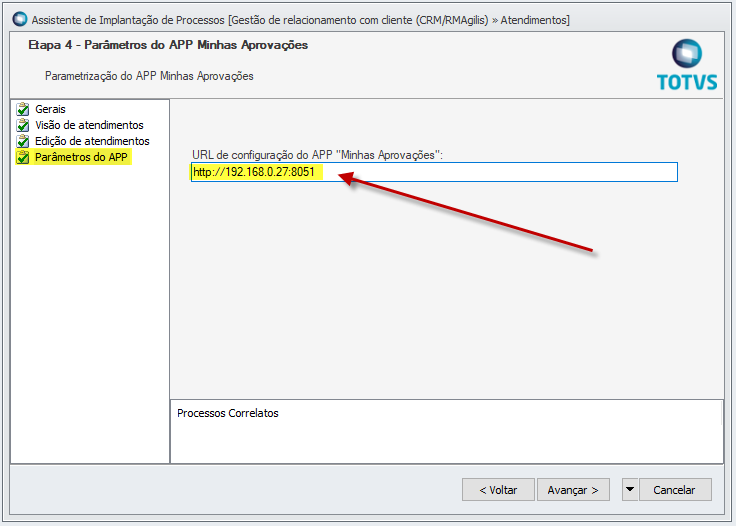Image resolution: width=736 pixels, height=526 pixels.
Task: Click the Etapa 4 heading text
Action: click(168, 45)
